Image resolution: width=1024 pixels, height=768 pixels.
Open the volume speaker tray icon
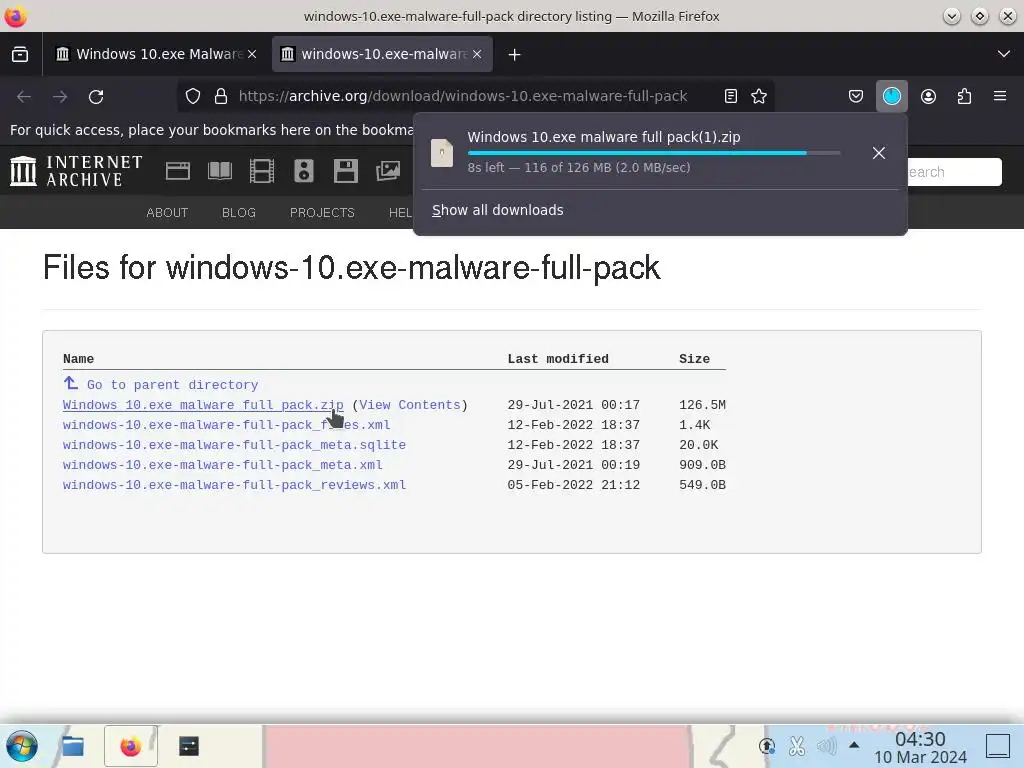[x=827, y=745]
